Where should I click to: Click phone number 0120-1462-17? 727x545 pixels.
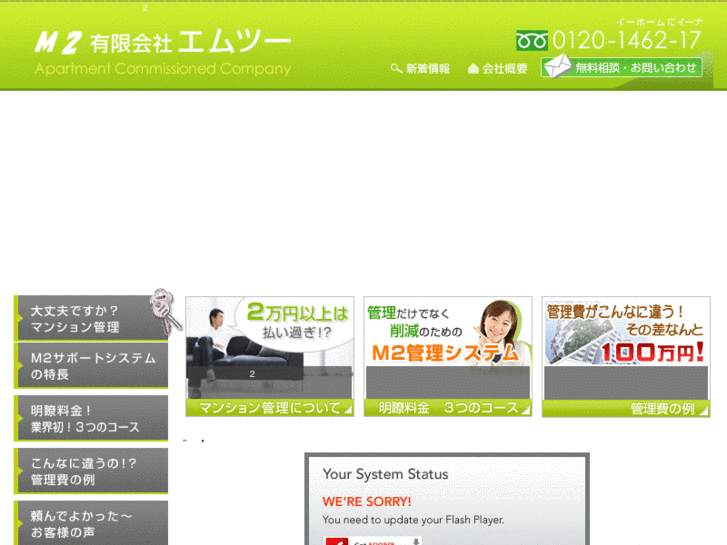click(x=626, y=40)
